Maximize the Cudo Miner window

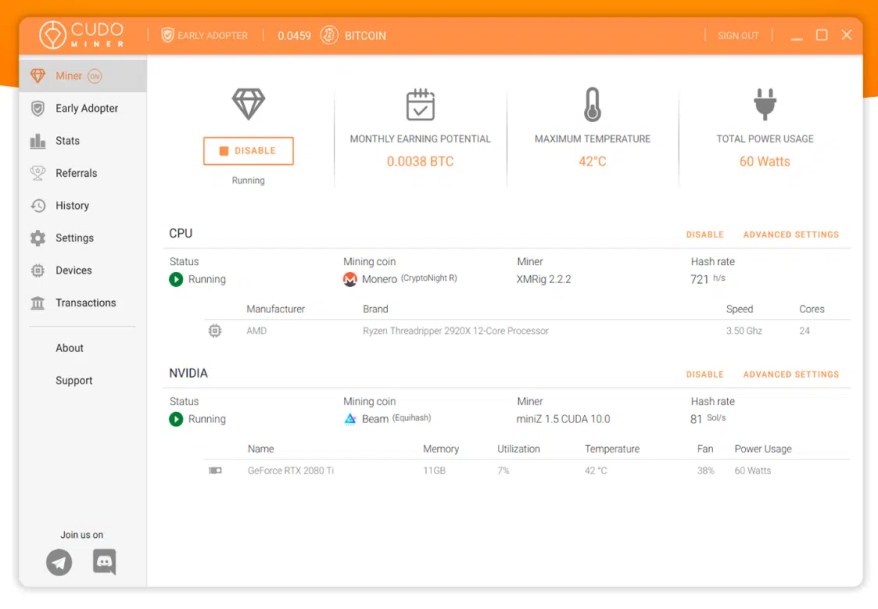821,35
